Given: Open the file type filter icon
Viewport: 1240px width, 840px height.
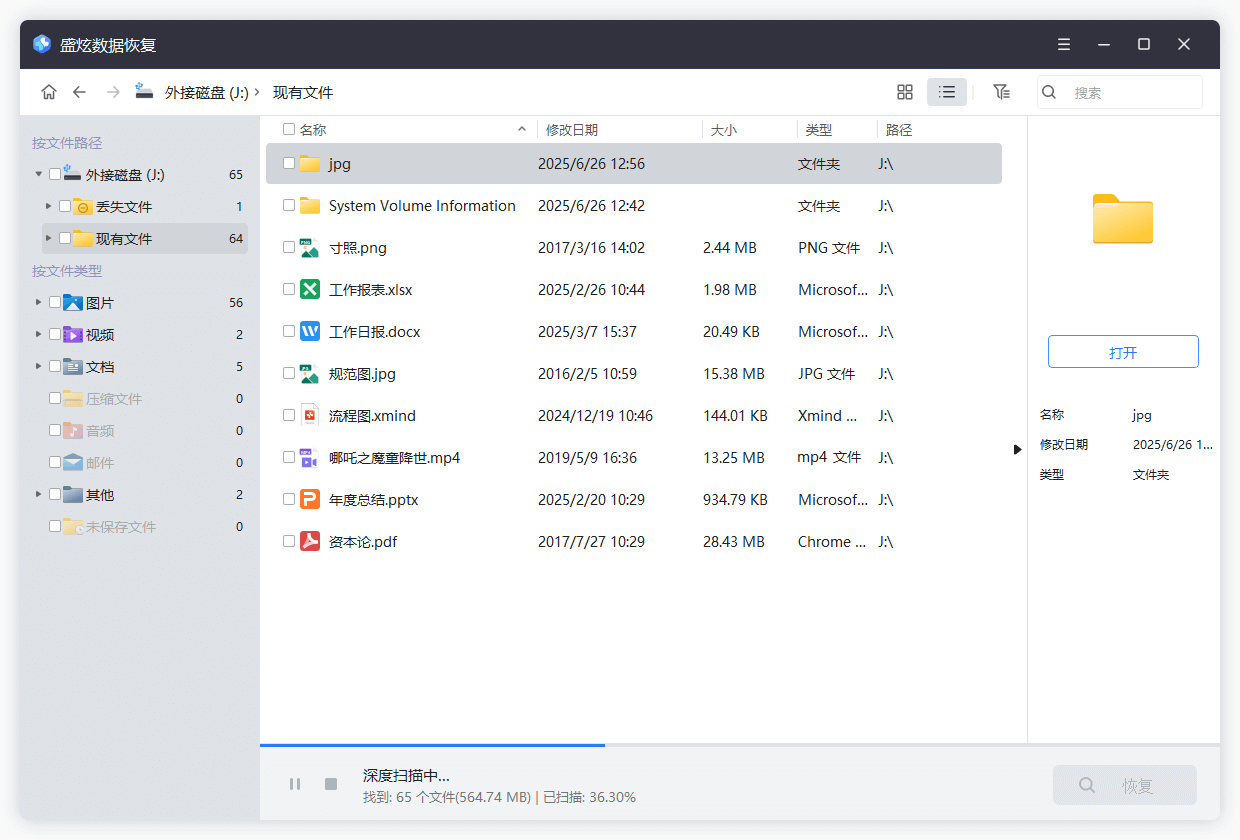Looking at the screenshot, I should (x=1001, y=91).
